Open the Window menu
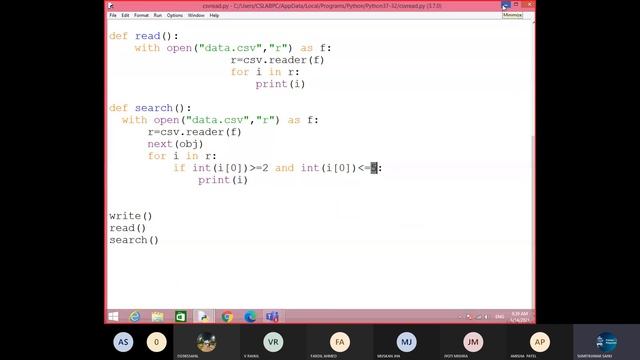The height and width of the screenshot is (360, 640). (x=196, y=15)
